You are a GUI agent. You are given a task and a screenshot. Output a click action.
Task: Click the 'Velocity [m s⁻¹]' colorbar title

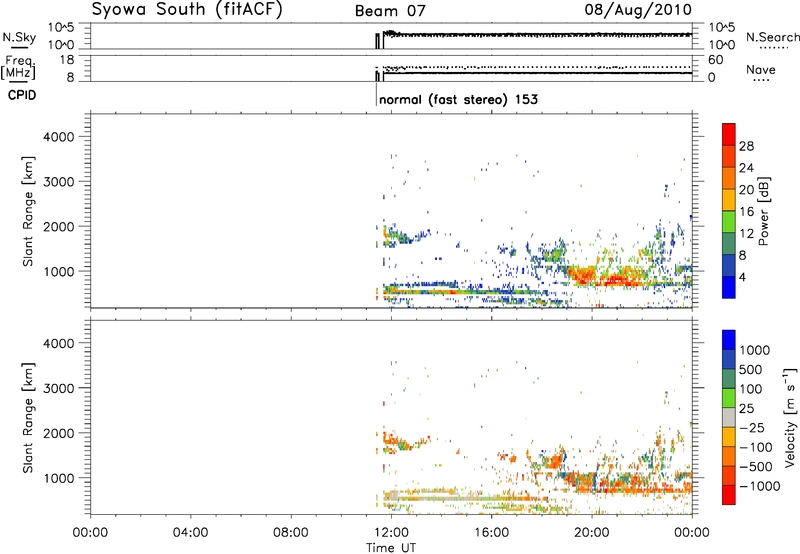point(790,417)
